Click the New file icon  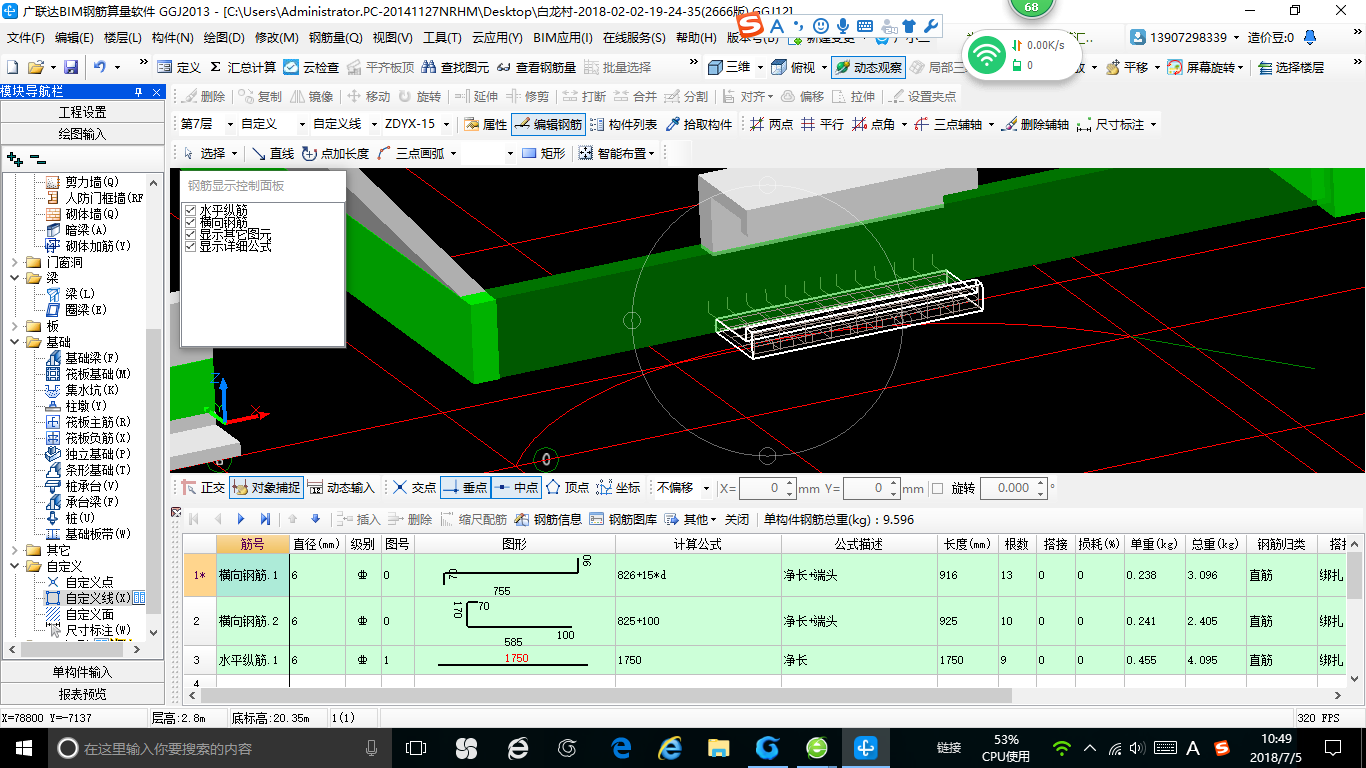12,67
